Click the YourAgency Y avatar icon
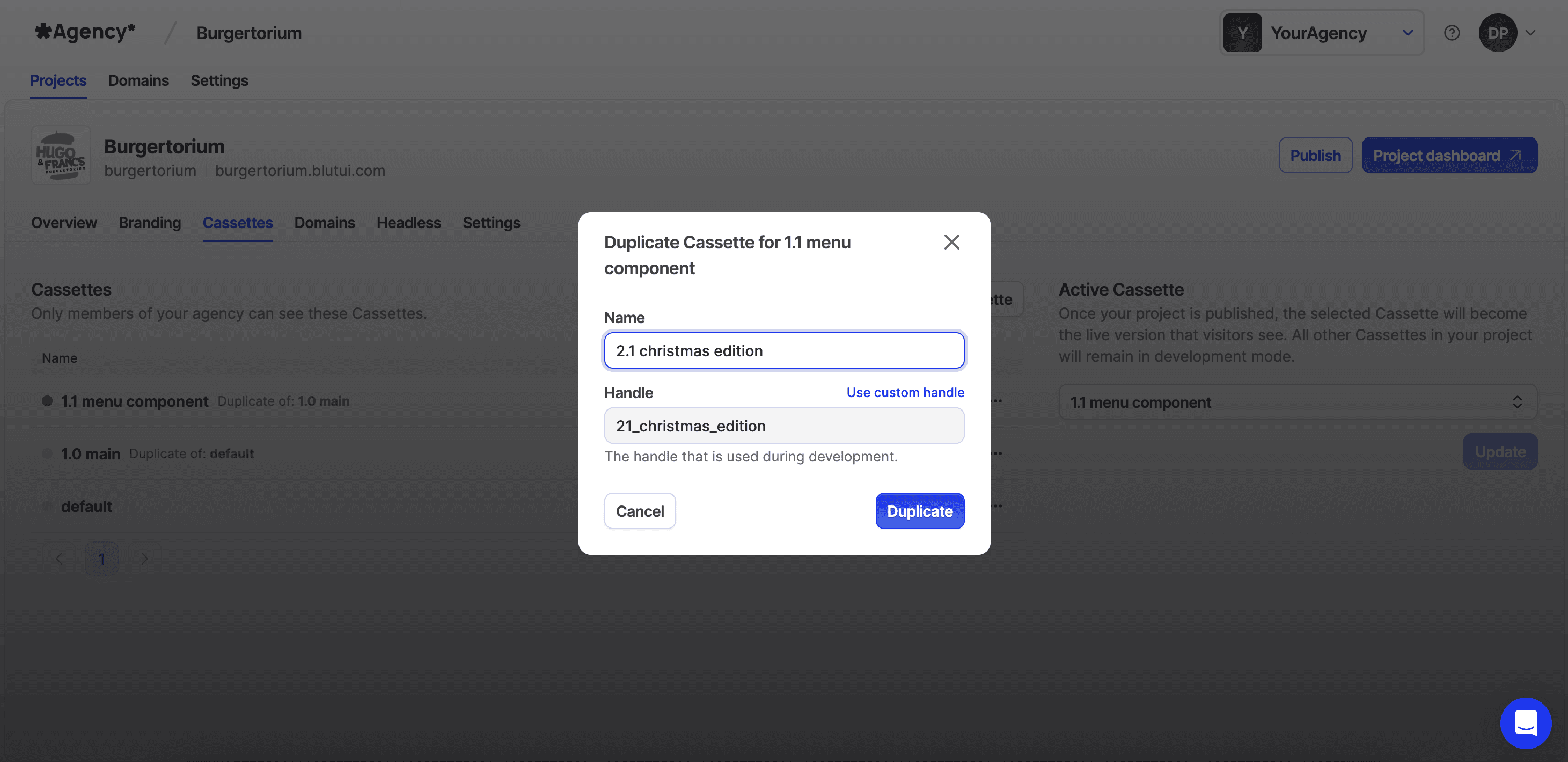1568x762 pixels. (x=1242, y=33)
